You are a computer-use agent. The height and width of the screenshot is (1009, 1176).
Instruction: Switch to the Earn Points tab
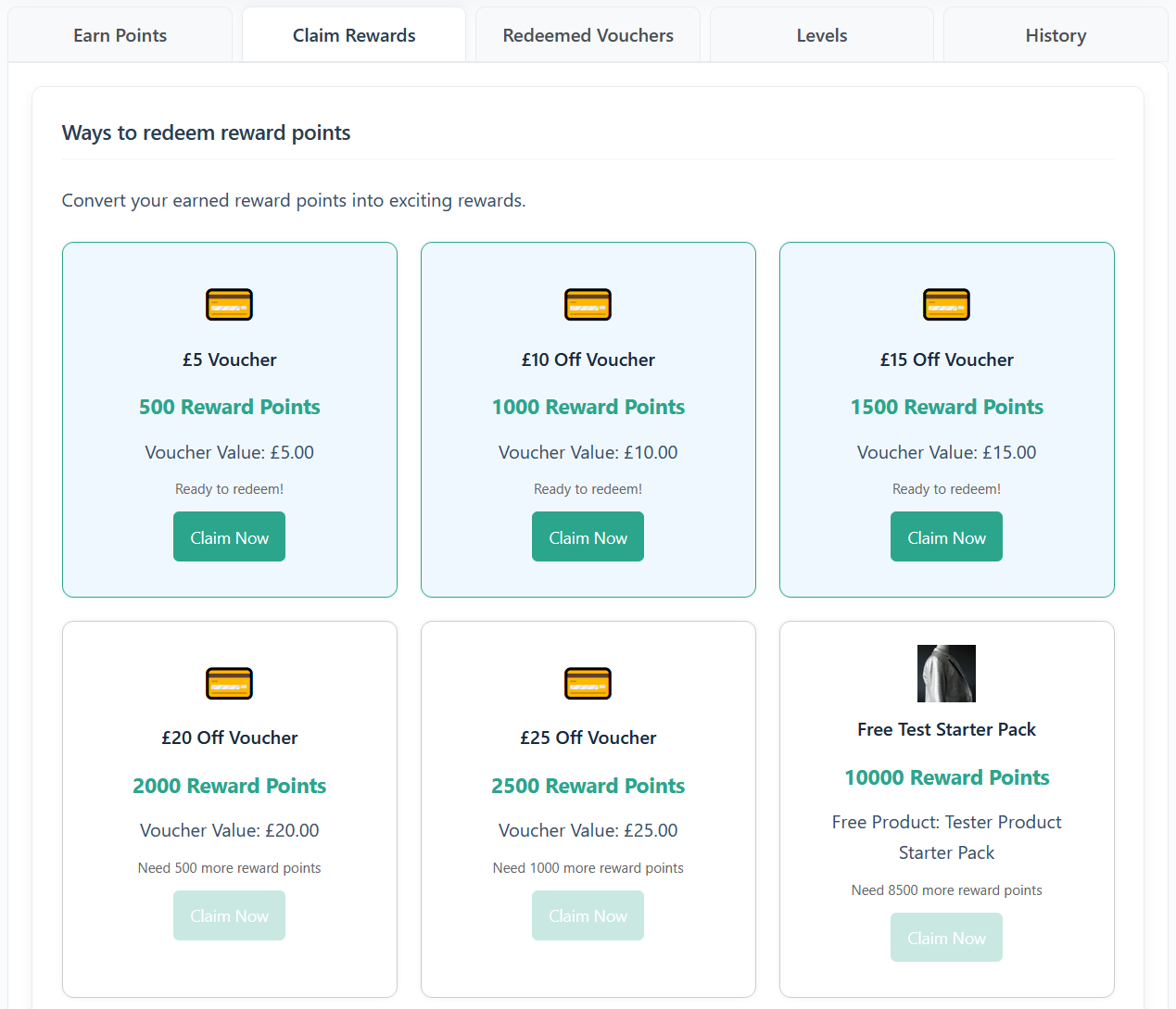[x=120, y=35]
